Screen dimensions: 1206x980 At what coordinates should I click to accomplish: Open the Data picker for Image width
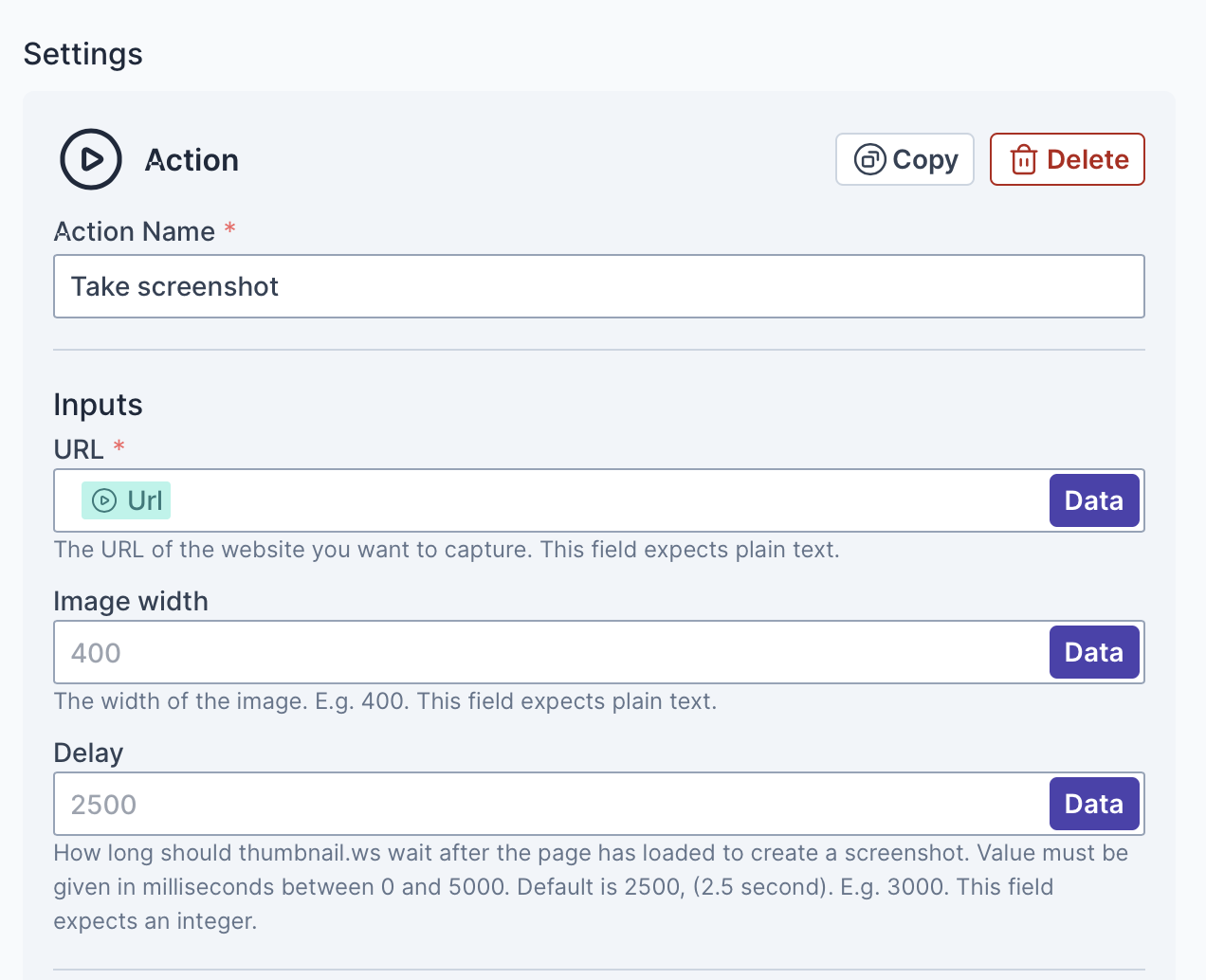(x=1093, y=652)
